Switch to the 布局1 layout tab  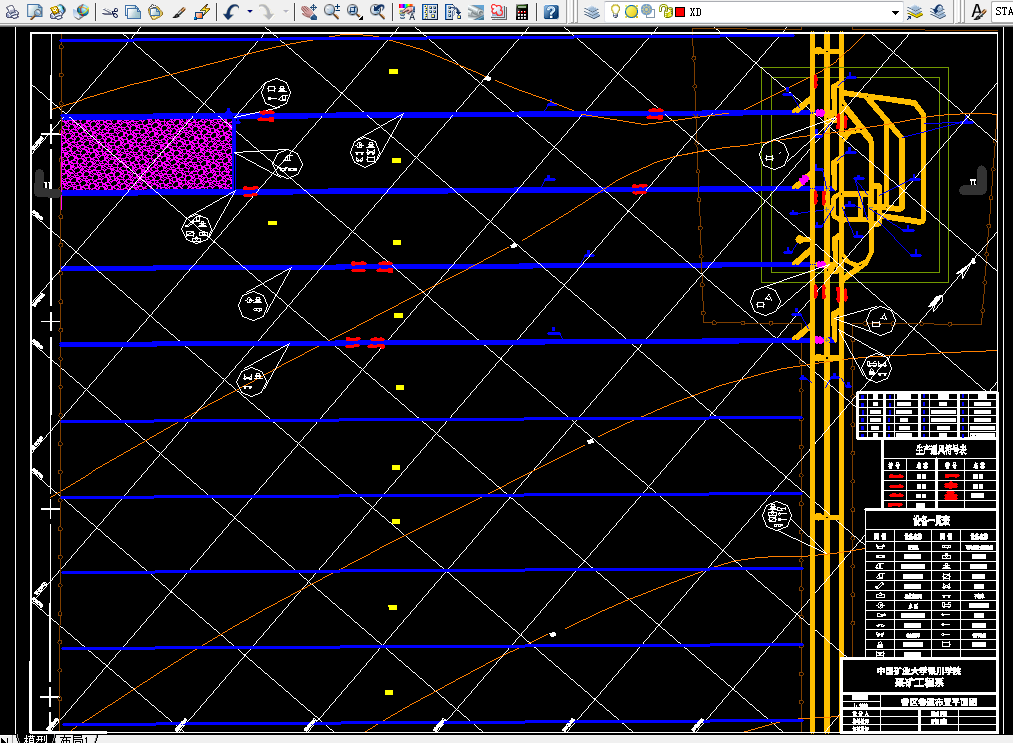coord(74,738)
